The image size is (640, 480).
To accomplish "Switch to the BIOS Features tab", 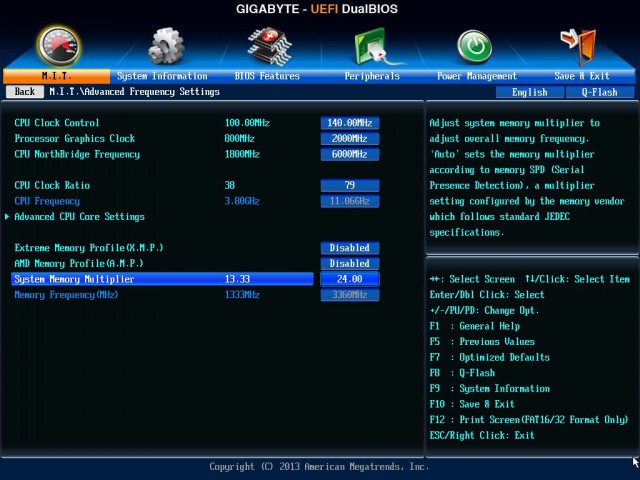I will point(267,76).
